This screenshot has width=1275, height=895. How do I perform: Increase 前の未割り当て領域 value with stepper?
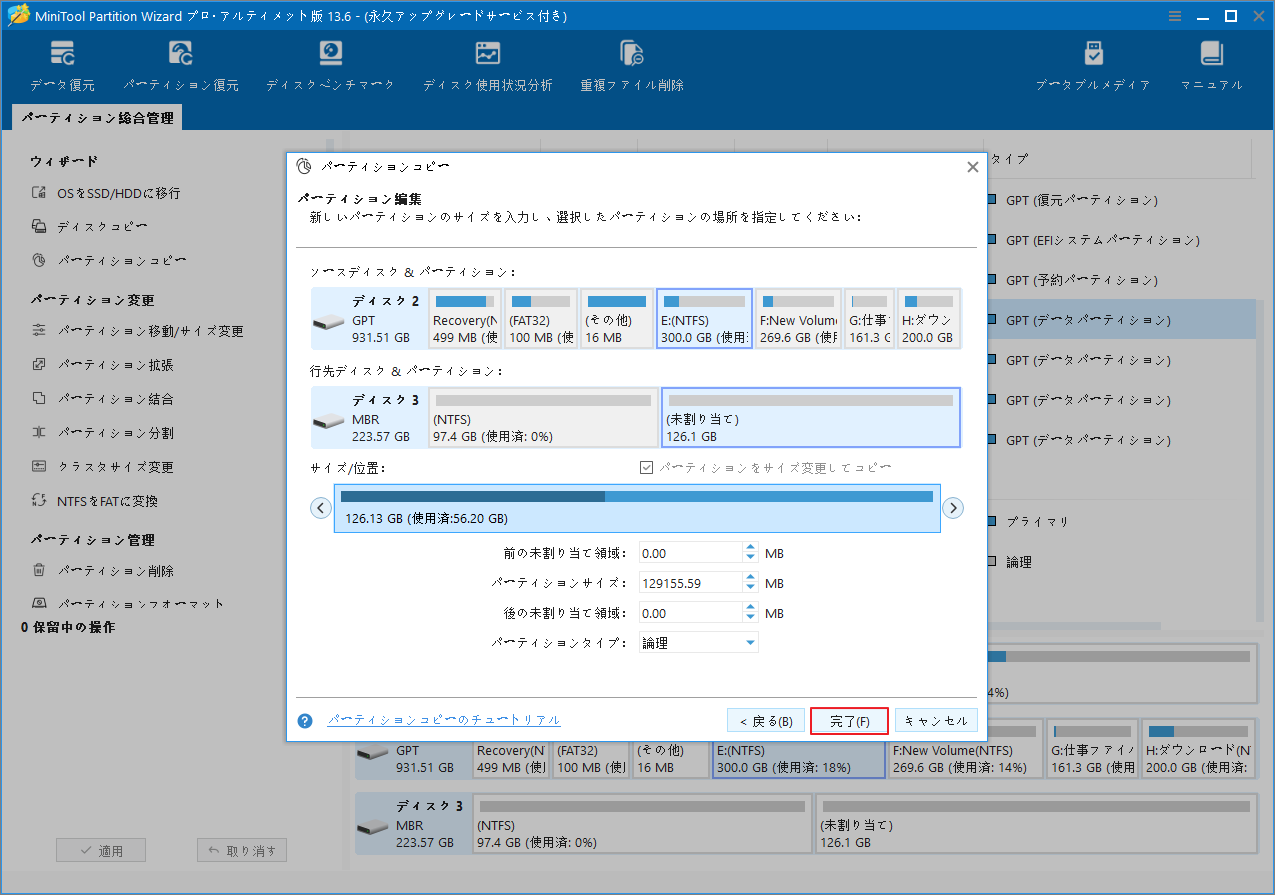coord(751,548)
